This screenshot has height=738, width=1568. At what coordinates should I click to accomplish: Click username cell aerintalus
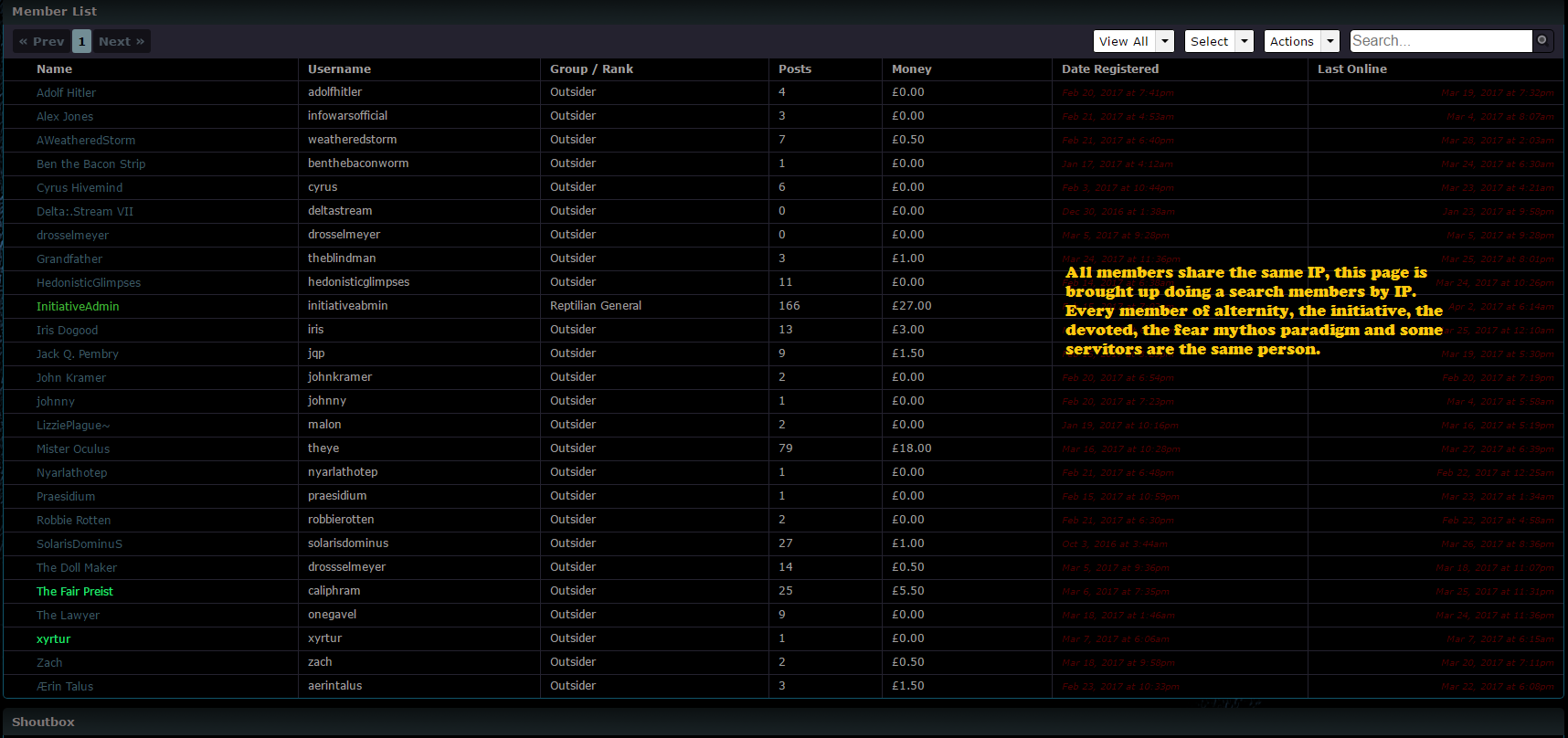coord(335,686)
